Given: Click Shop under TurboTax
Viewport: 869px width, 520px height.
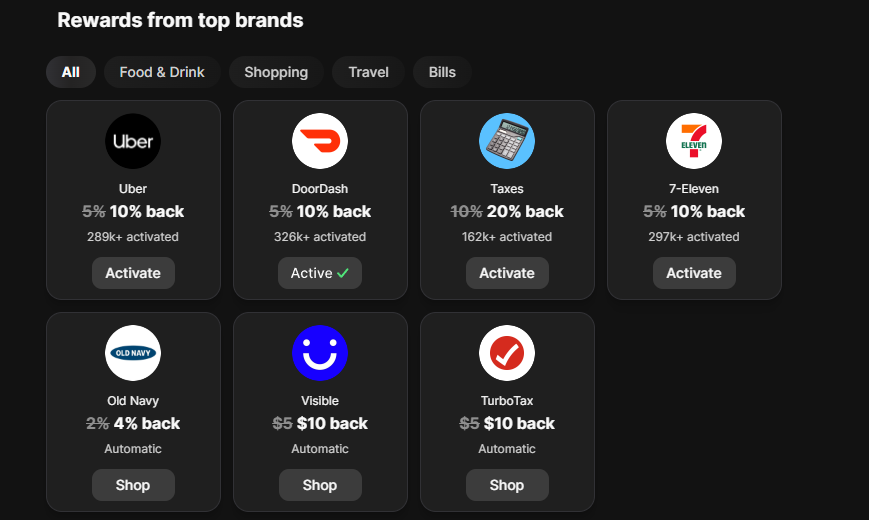Looking at the screenshot, I should coord(507,485).
